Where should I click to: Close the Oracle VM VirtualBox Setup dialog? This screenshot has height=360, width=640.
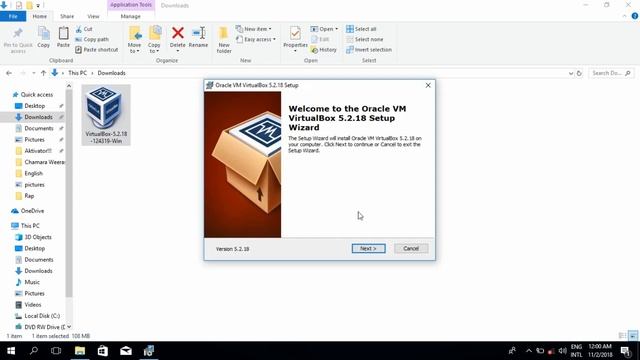428,85
